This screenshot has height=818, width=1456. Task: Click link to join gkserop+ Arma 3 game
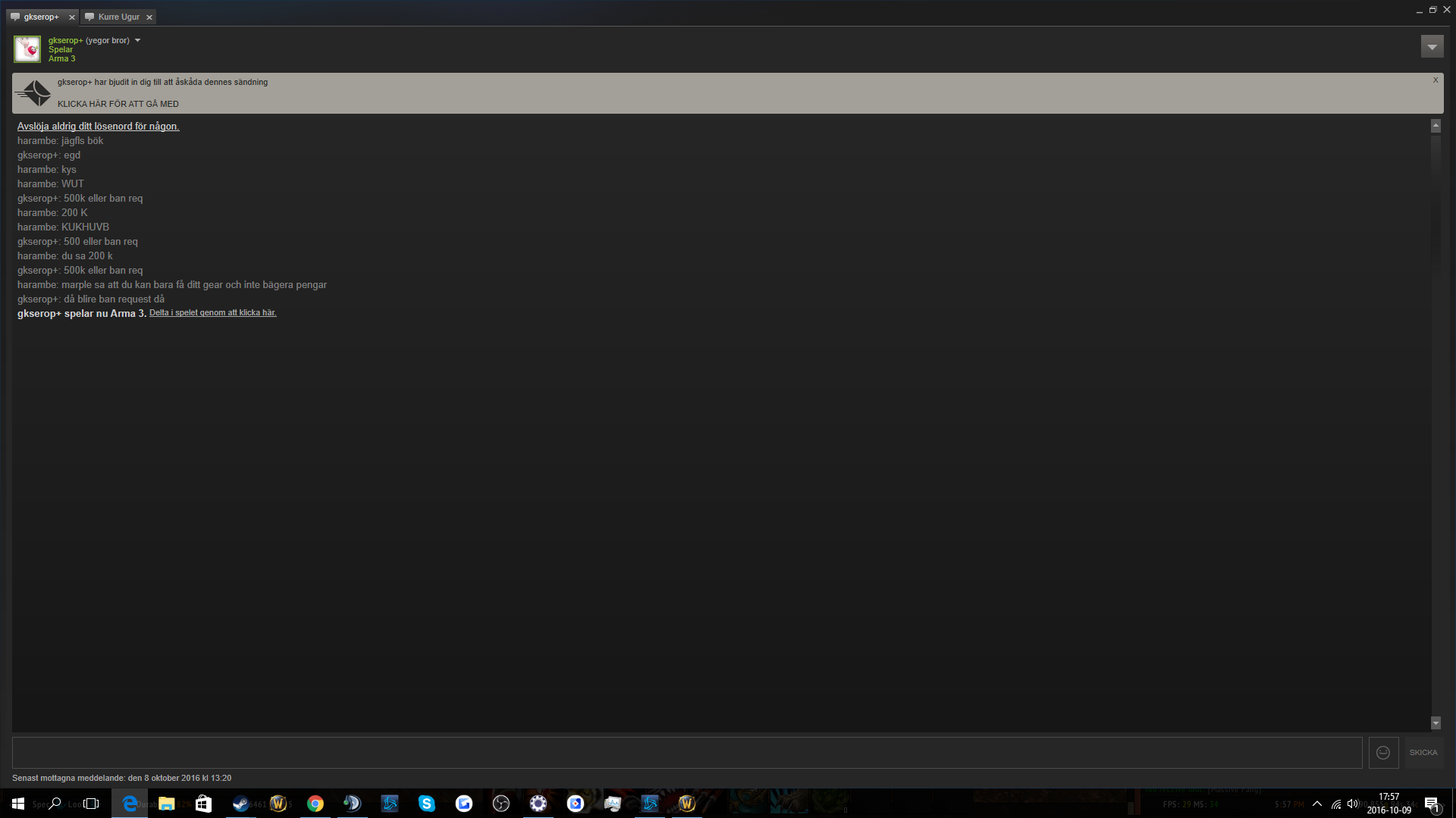point(212,312)
